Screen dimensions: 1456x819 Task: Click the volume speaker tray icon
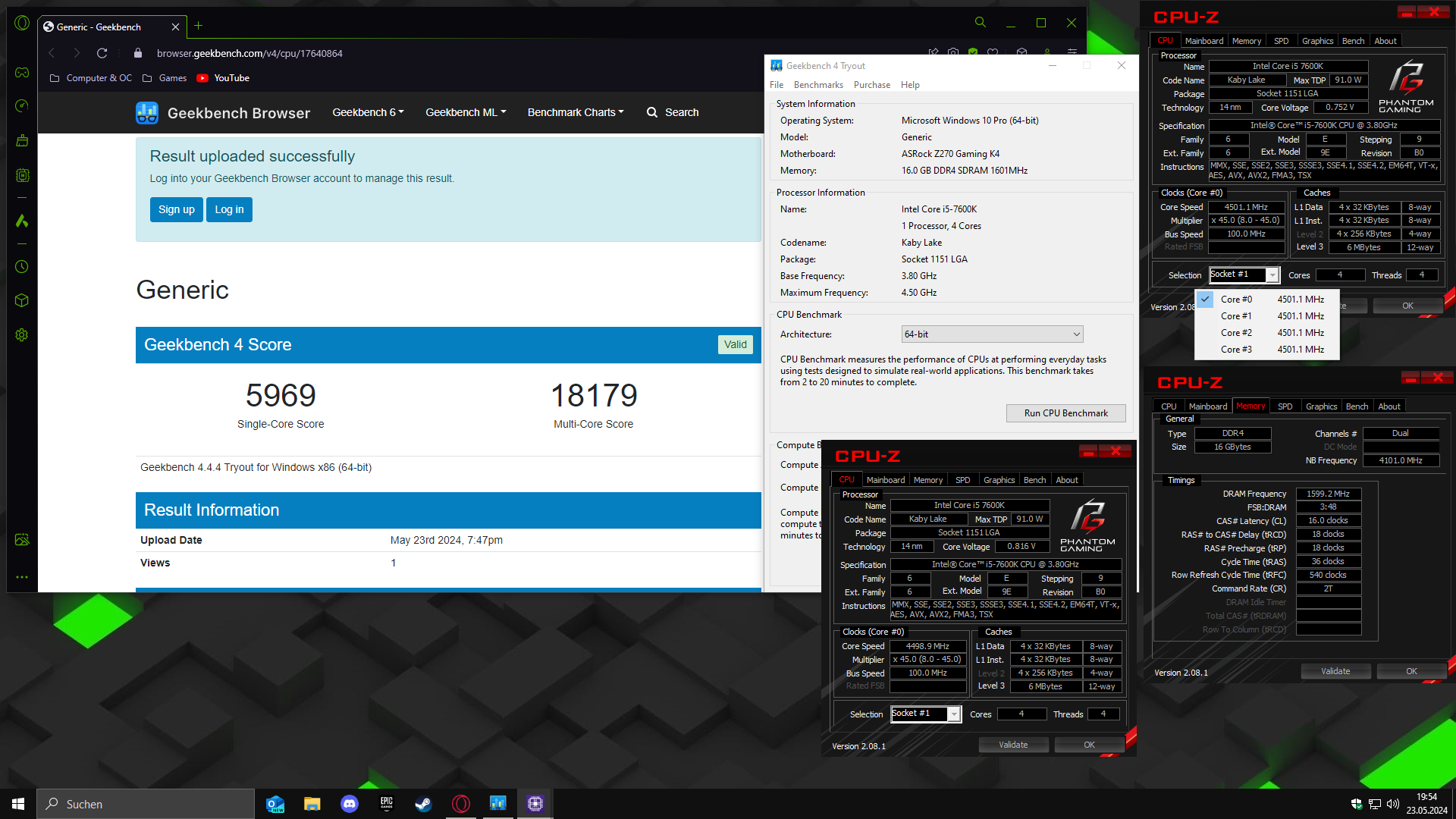tap(1392, 804)
